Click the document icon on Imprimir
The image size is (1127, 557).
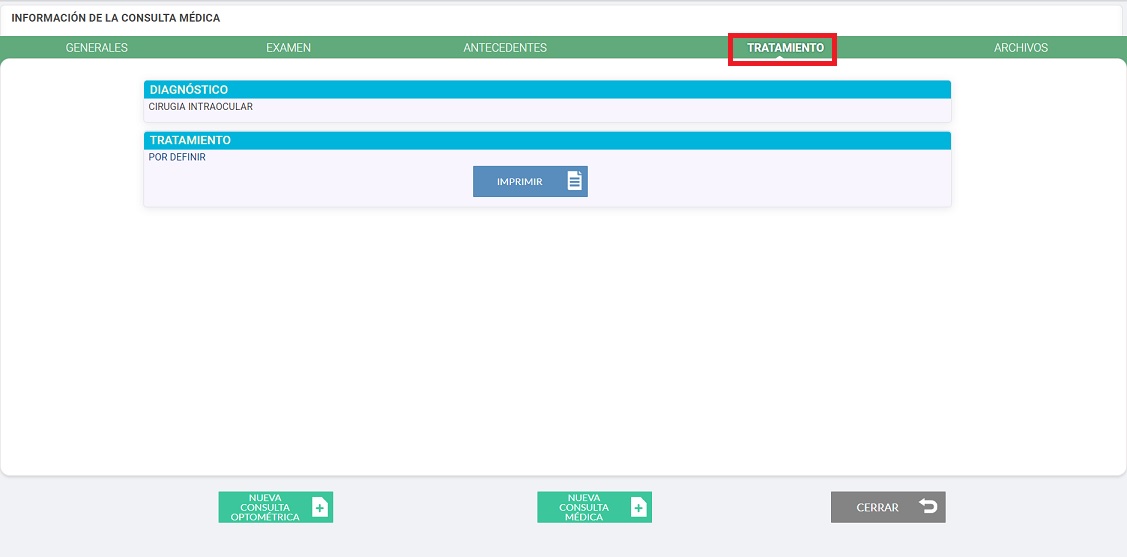(574, 181)
